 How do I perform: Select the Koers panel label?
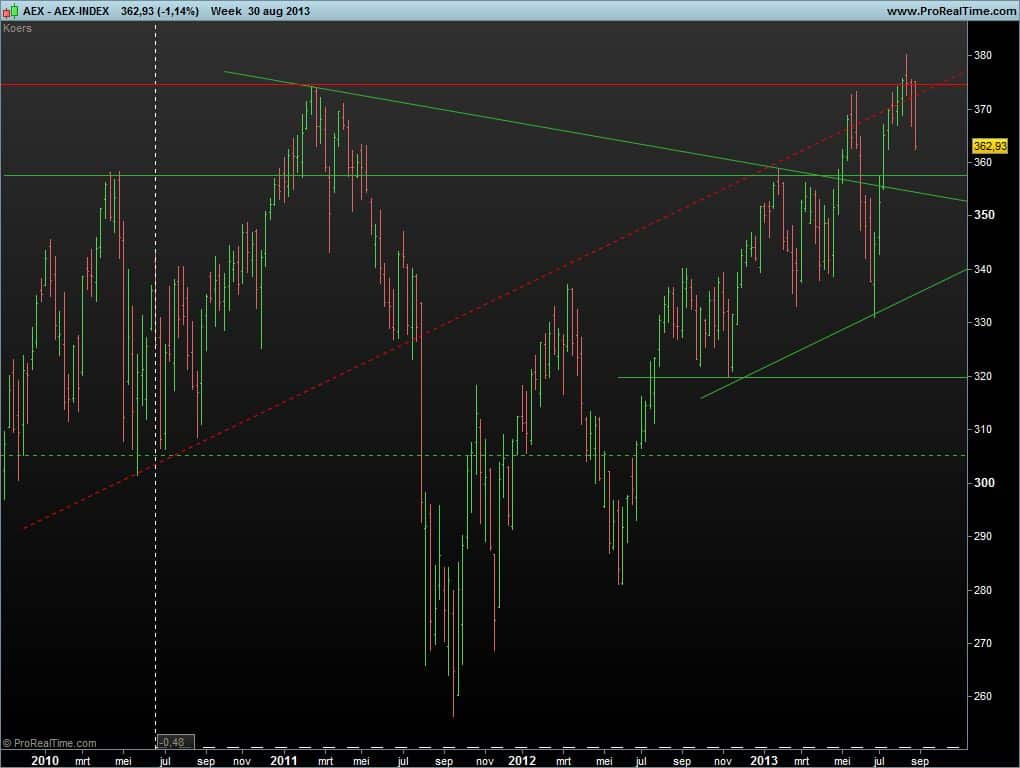pos(17,28)
